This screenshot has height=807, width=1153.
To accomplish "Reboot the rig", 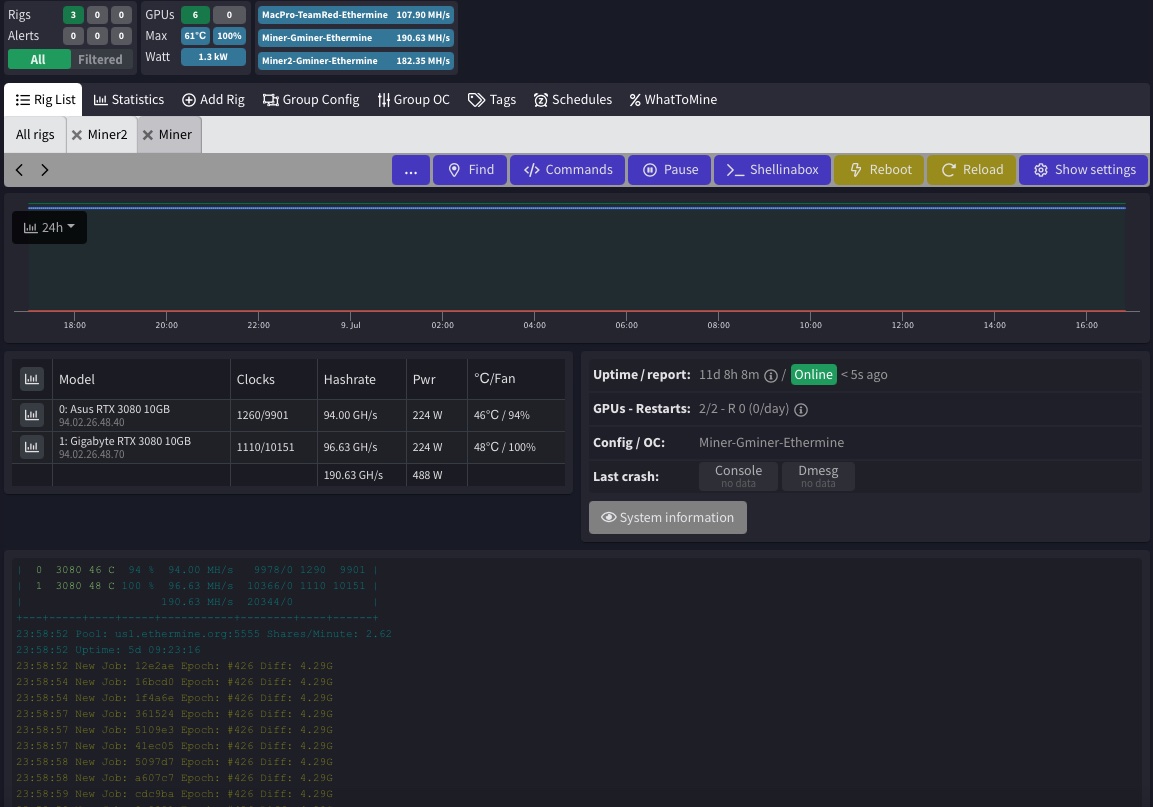I will coord(879,169).
